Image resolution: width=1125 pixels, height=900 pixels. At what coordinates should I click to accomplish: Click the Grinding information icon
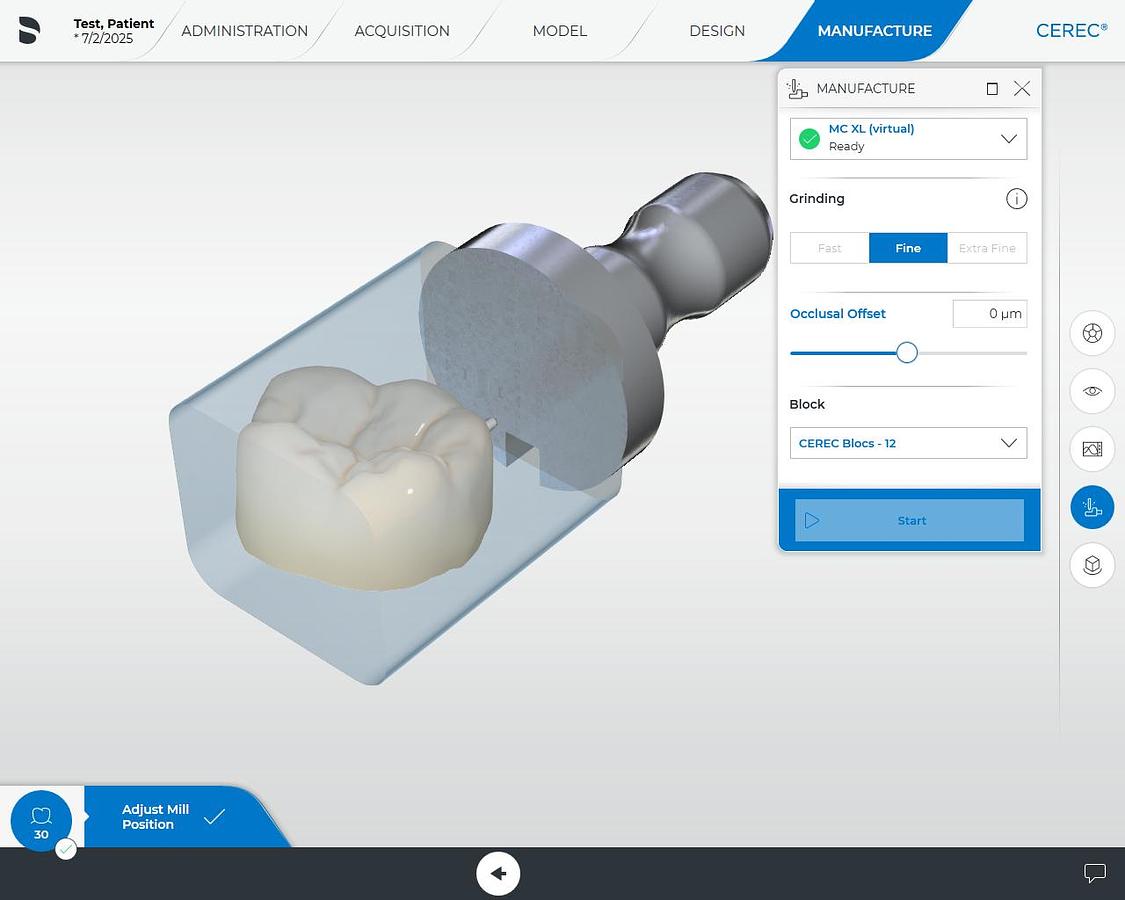pos(1016,198)
